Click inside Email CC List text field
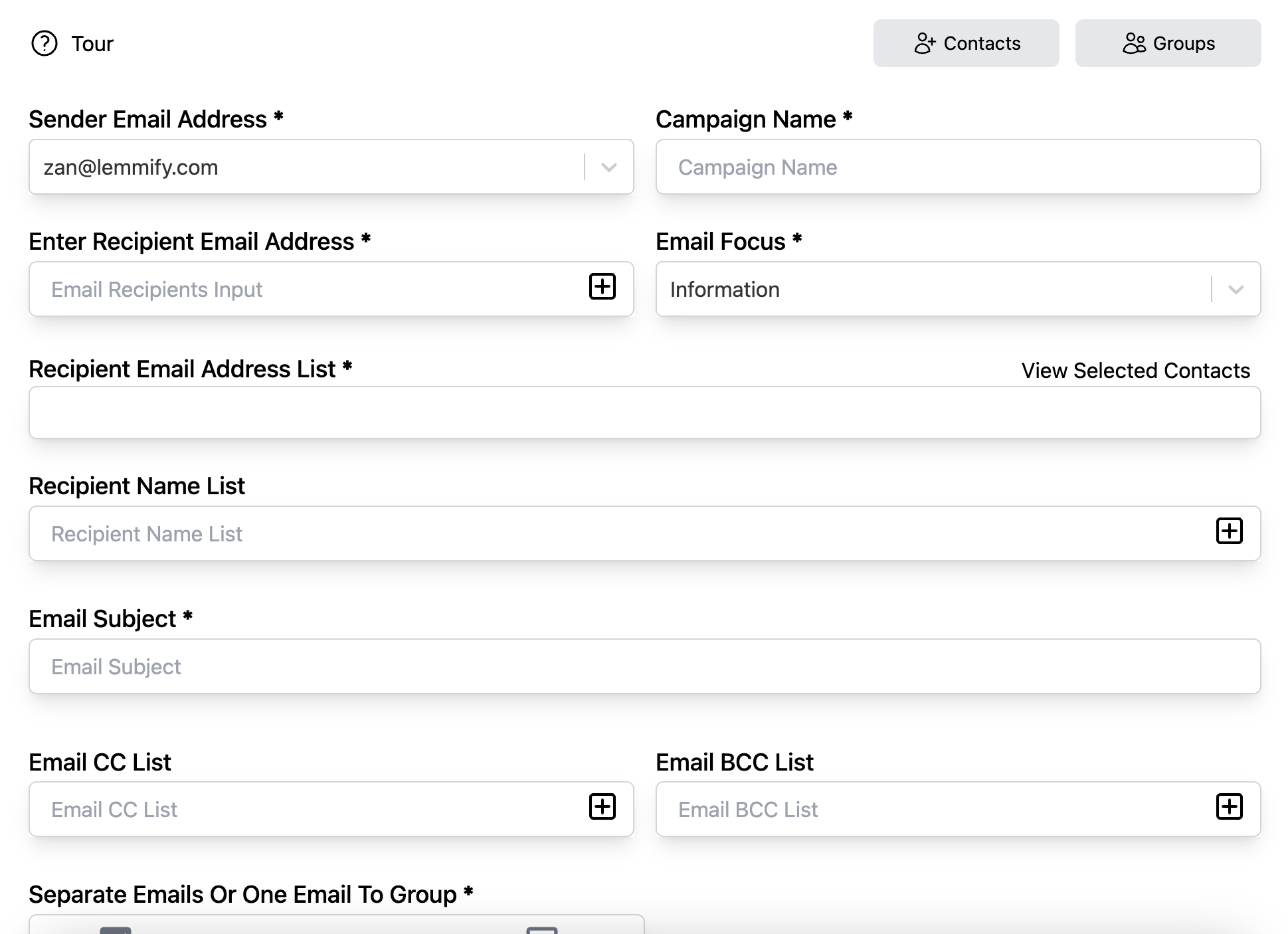Screen dimensions: 1288x934 (306, 810)
